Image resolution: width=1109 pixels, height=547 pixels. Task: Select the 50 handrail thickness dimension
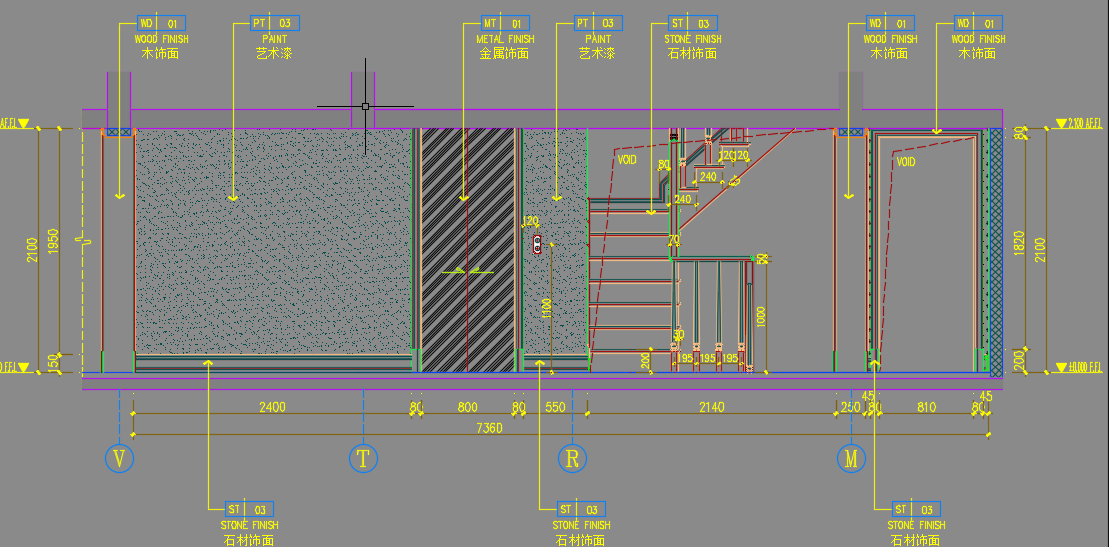click(x=761, y=258)
